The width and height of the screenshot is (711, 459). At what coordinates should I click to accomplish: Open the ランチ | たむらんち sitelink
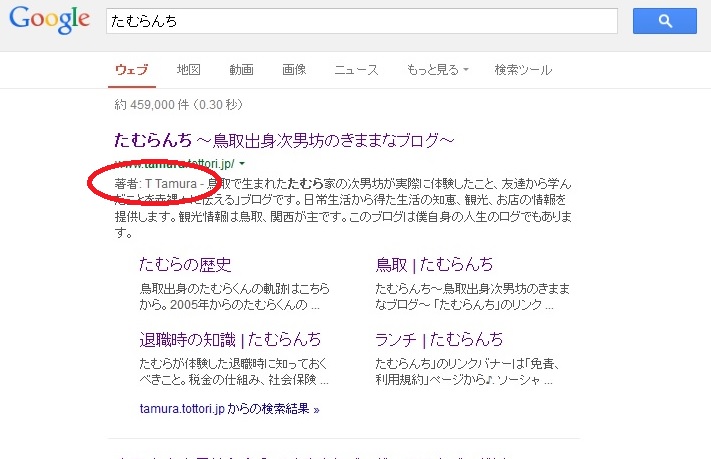click(439, 340)
